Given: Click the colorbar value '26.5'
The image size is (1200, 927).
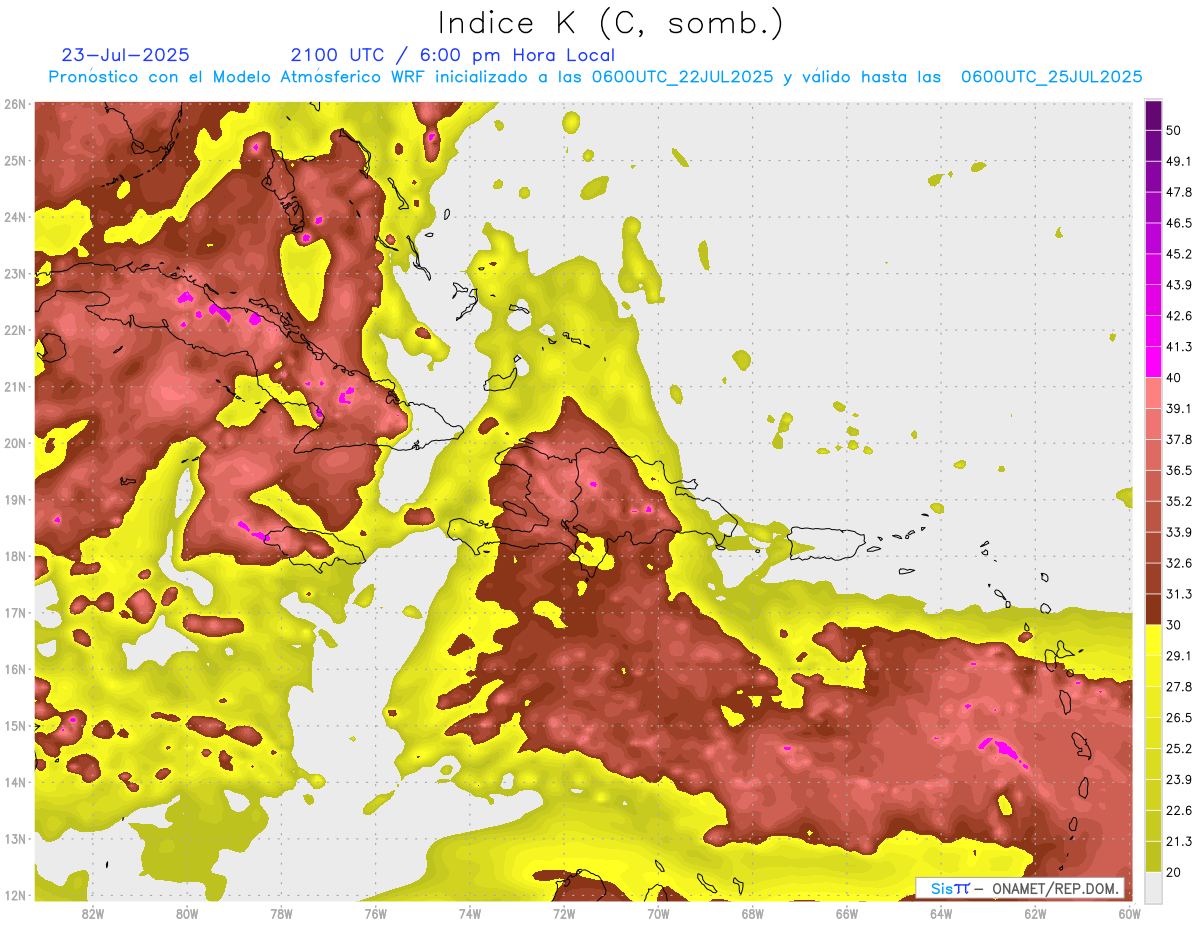Looking at the screenshot, I should [x=1178, y=717].
